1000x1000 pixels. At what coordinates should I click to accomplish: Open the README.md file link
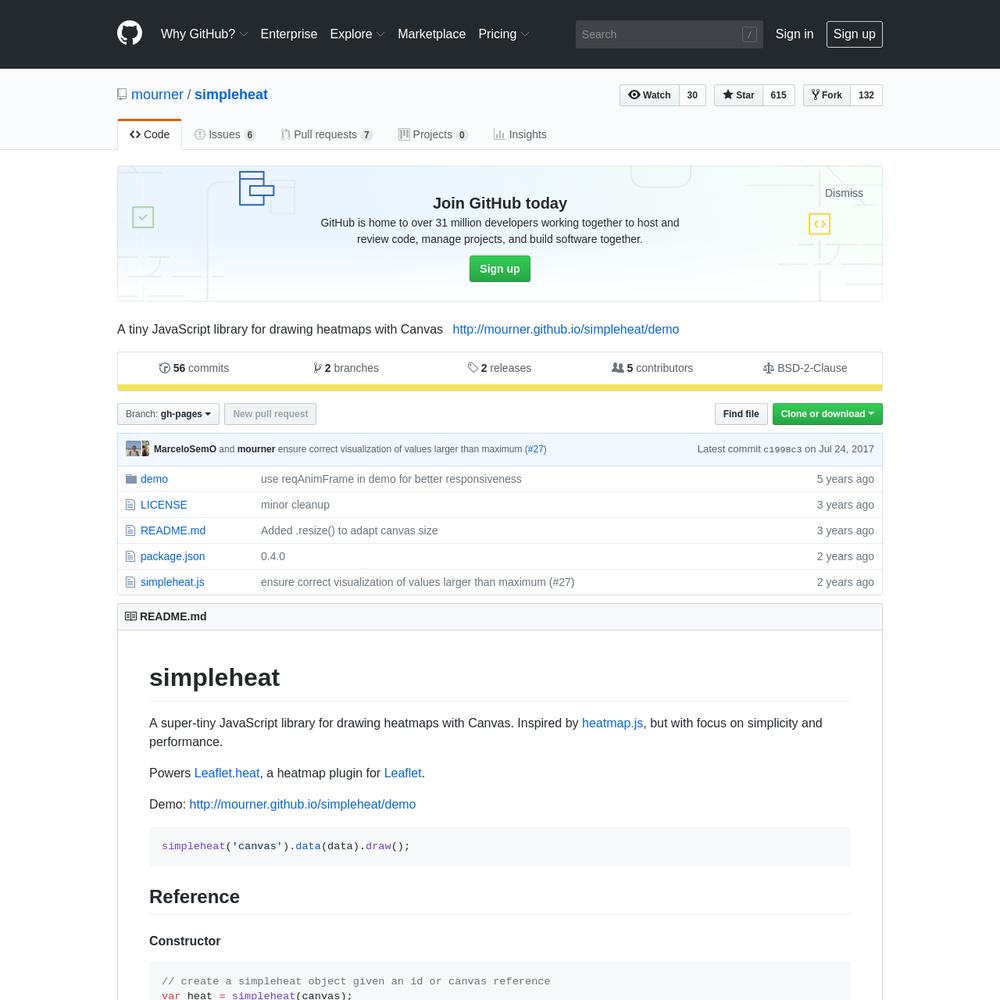173,531
